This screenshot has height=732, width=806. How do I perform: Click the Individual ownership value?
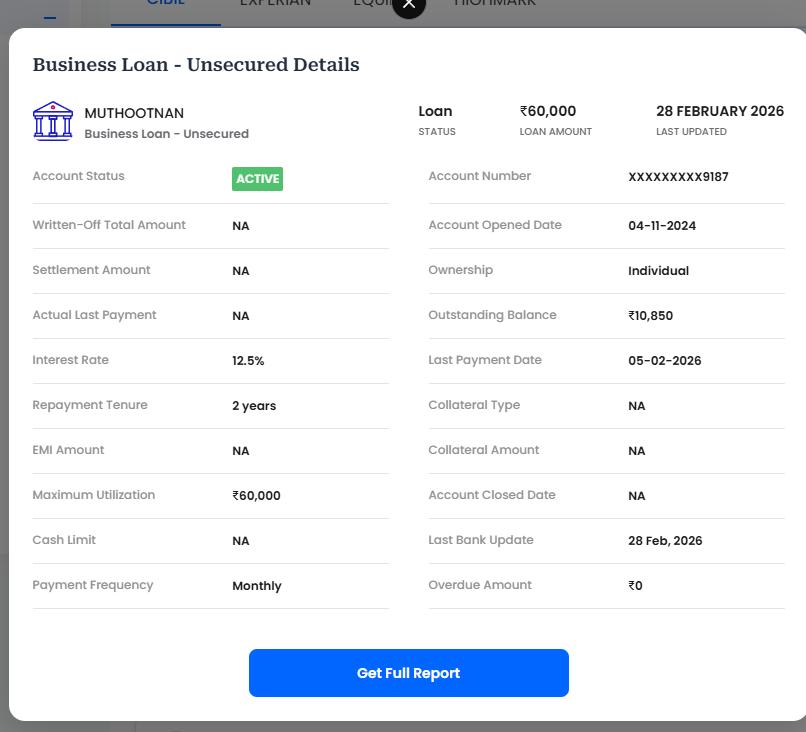click(x=658, y=271)
